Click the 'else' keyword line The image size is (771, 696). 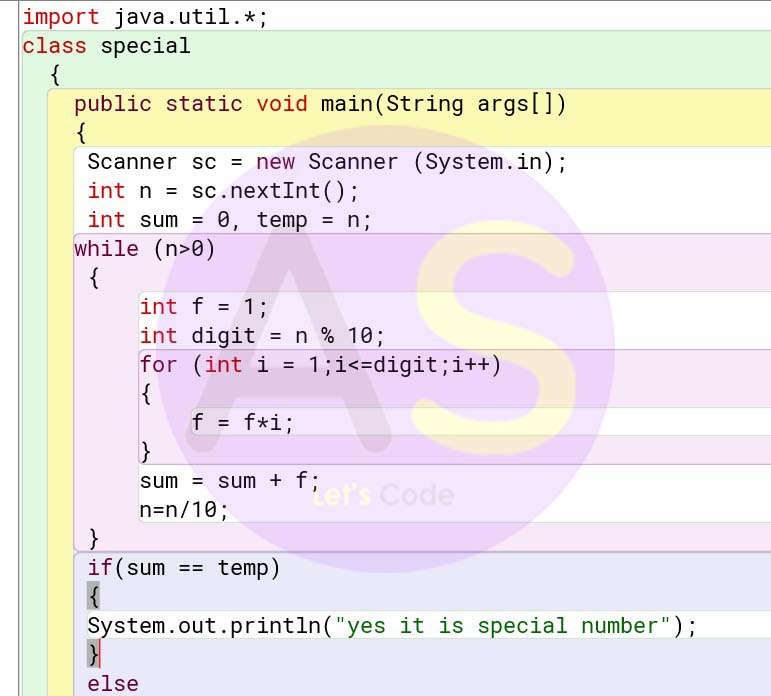(113, 684)
